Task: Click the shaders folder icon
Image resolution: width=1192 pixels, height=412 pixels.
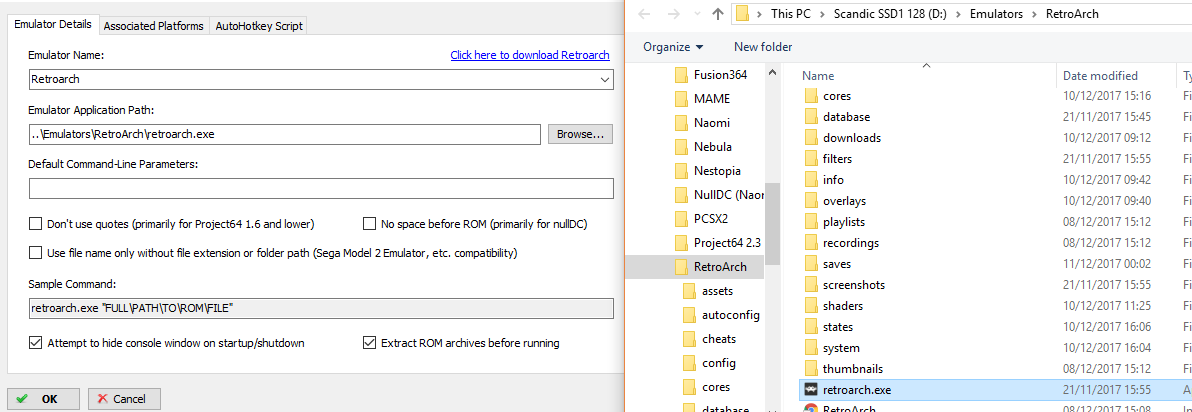Action: [x=810, y=306]
